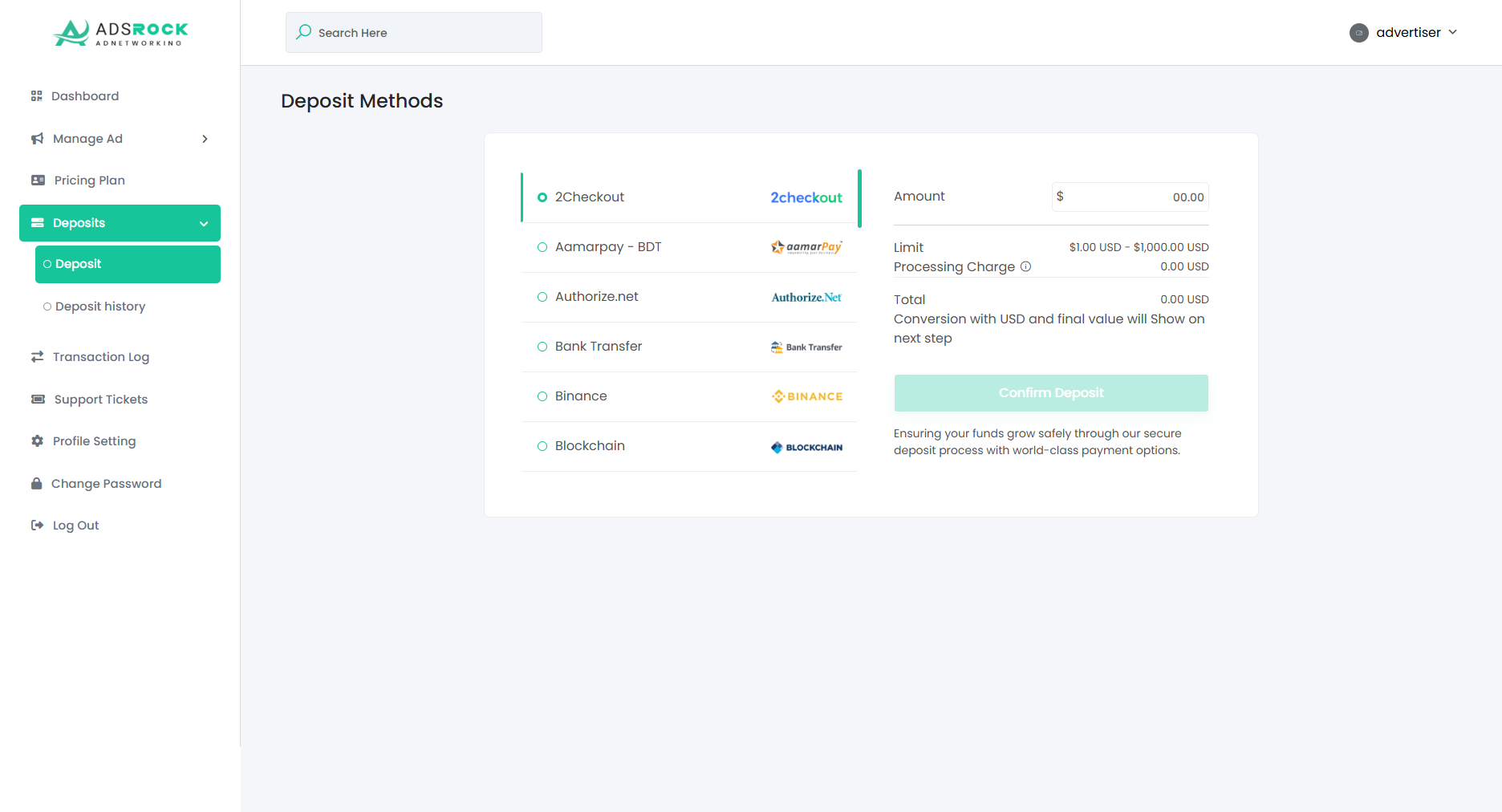The width and height of the screenshot is (1502, 812).
Task: Select the Deposit submenu item
Action: point(77,263)
